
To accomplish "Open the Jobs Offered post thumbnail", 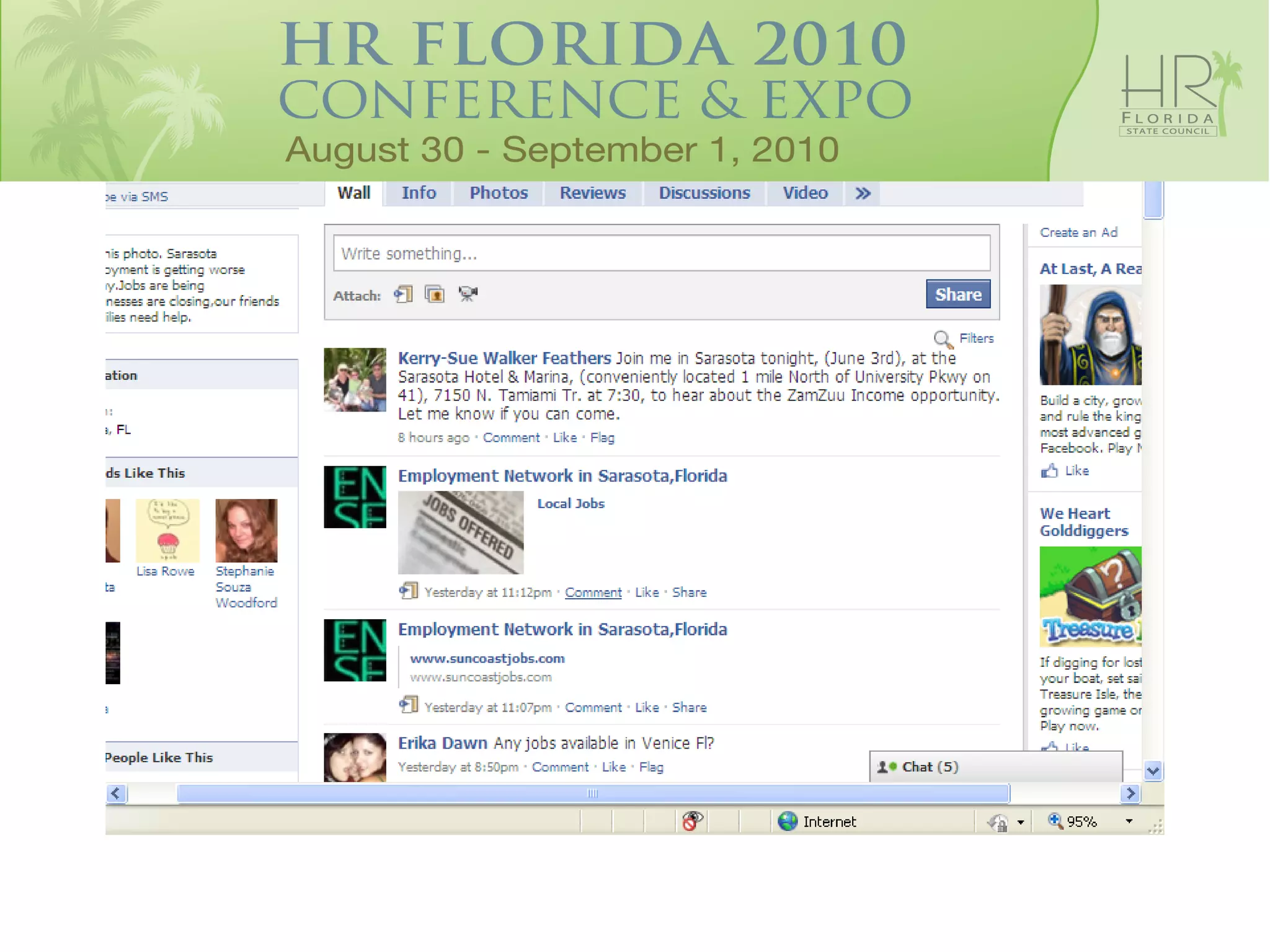I will [461, 532].
